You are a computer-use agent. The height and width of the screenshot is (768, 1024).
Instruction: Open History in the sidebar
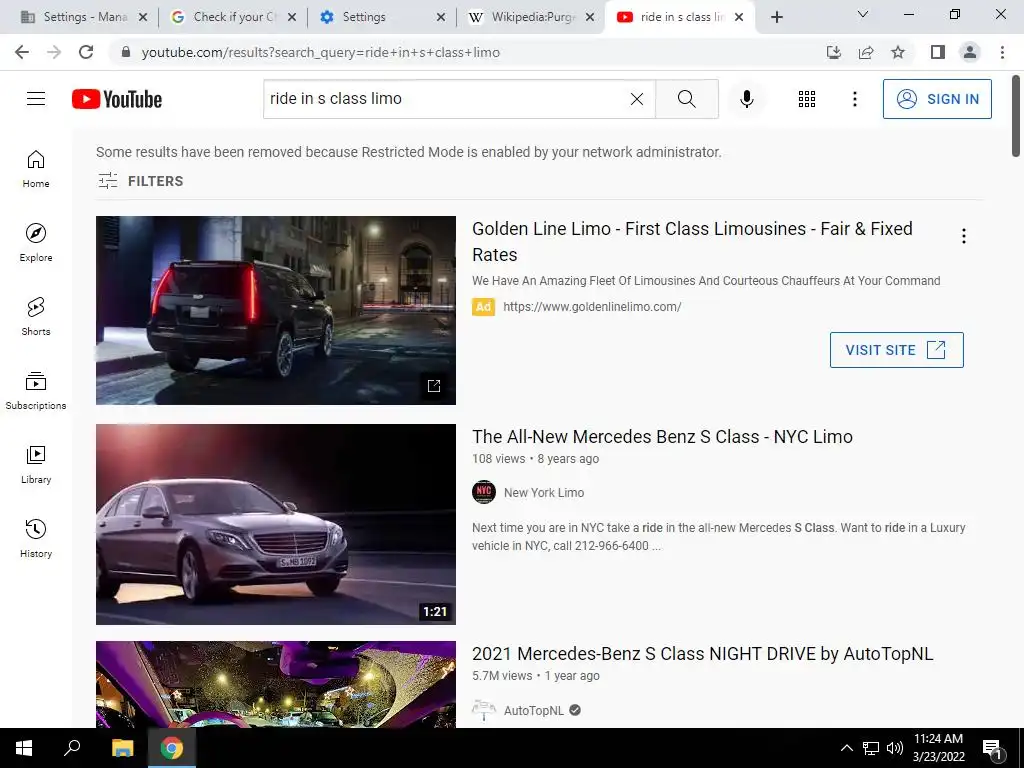(x=36, y=538)
